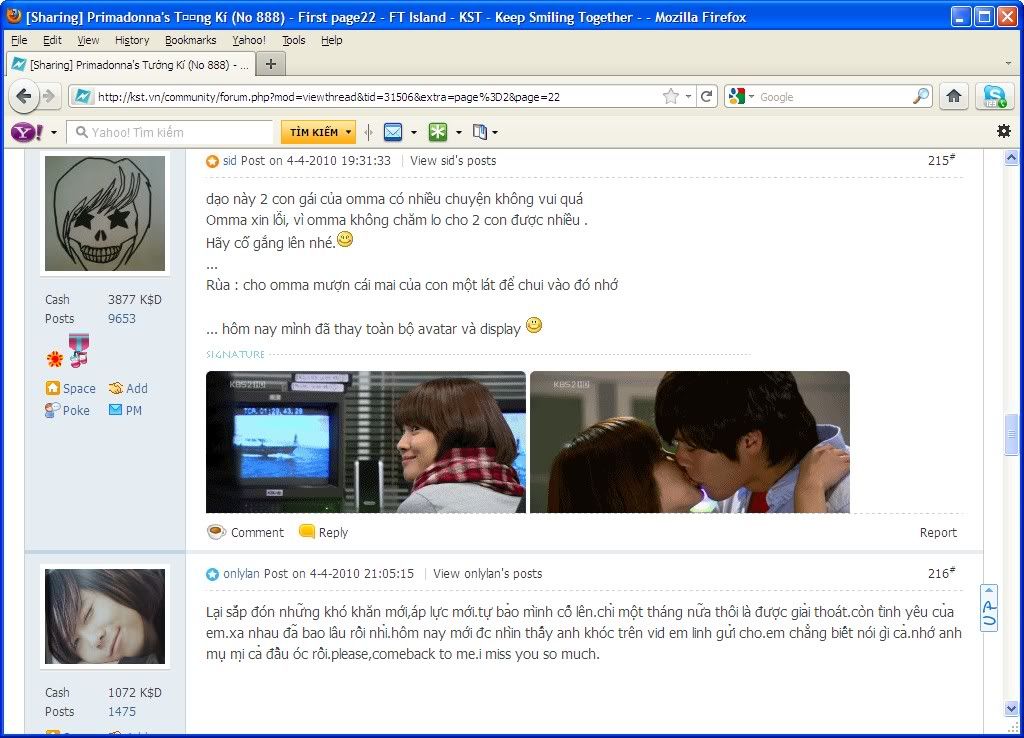Open signature image of the kissing couple
The width and height of the screenshot is (1024, 738).
pyautogui.click(x=690, y=442)
